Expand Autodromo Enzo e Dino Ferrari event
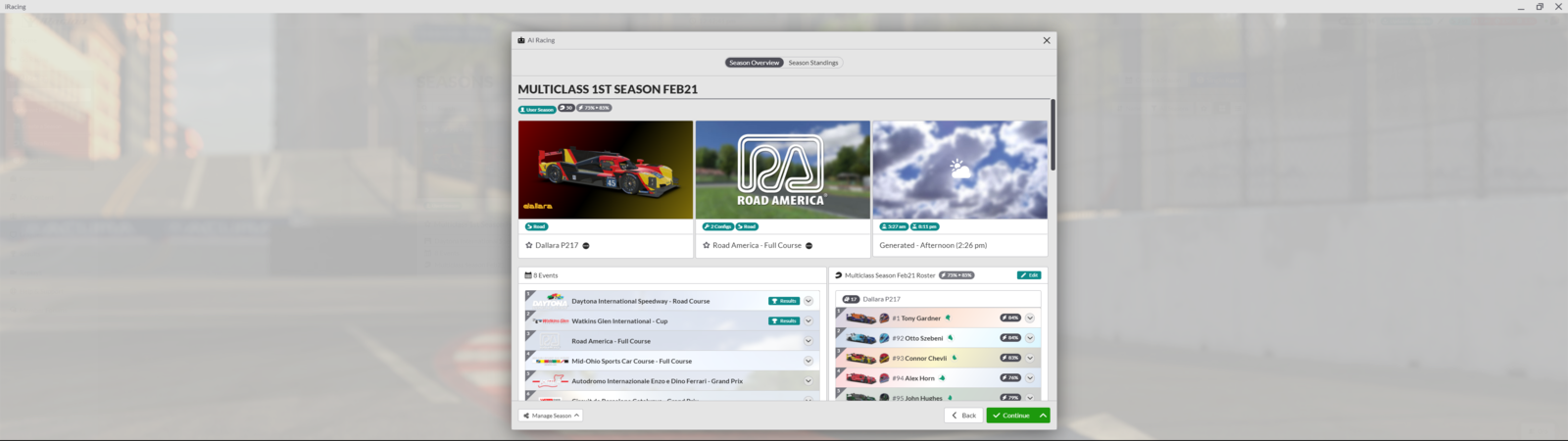 click(808, 381)
